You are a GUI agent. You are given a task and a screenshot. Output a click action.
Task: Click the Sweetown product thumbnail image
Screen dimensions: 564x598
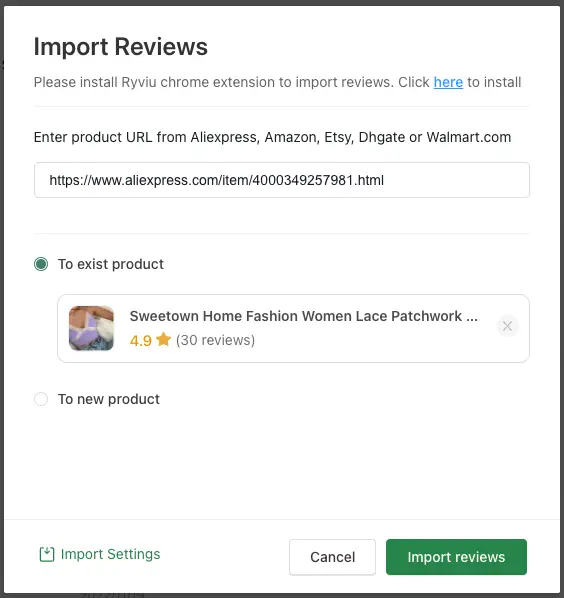coord(91,328)
